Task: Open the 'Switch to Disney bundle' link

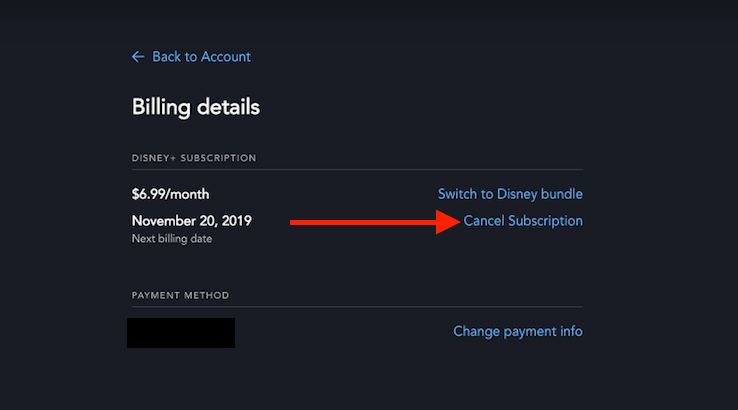Action: click(x=510, y=194)
